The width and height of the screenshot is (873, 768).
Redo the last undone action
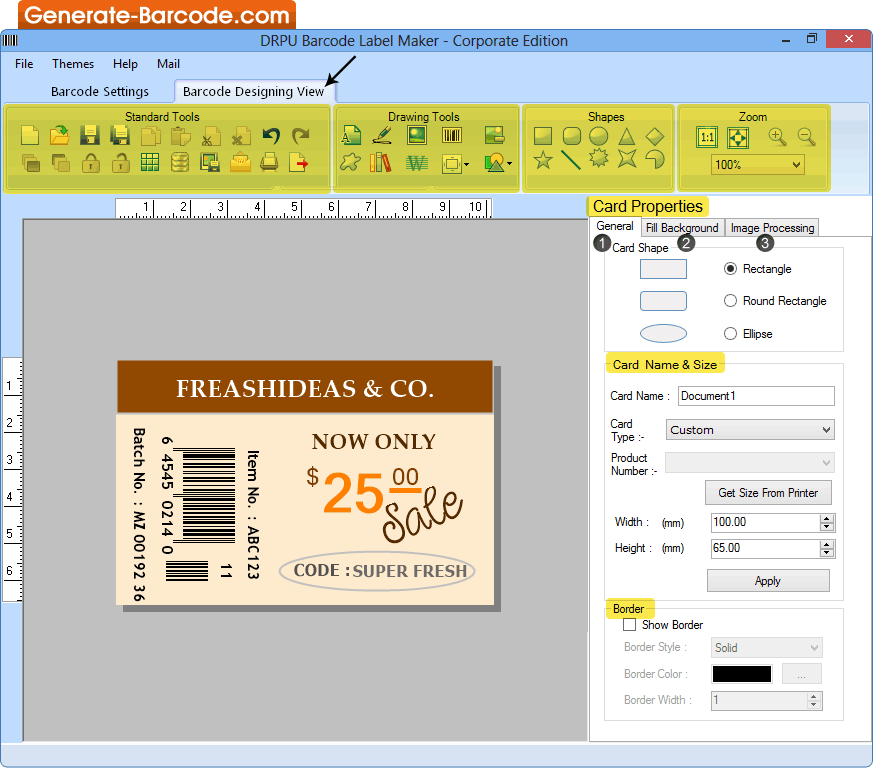(301, 135)
